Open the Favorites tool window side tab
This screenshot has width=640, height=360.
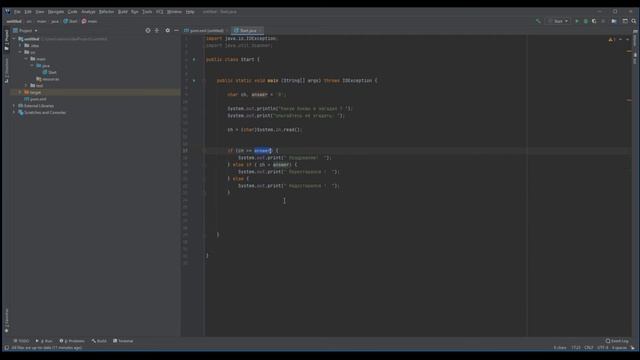pos(6,320)
